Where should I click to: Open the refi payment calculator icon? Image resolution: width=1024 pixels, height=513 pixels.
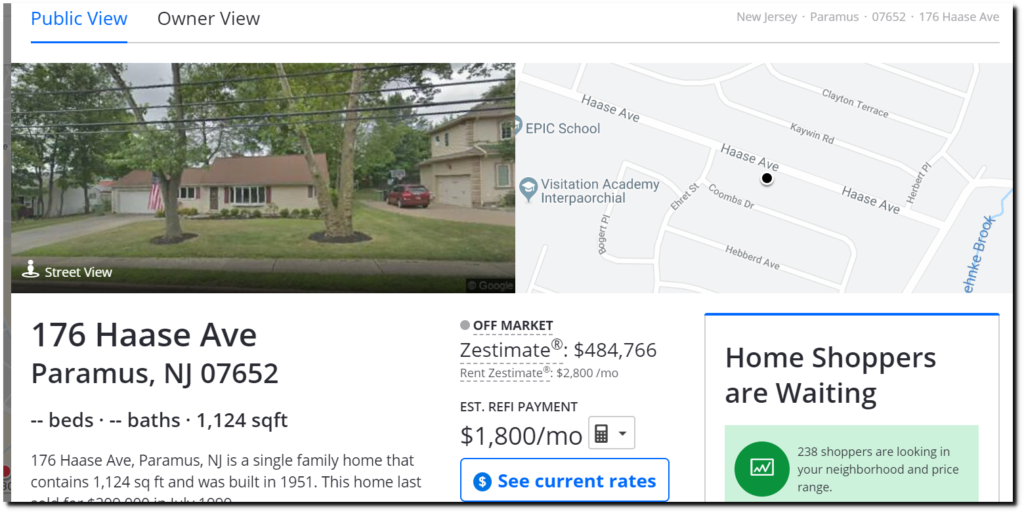pyautogui.click(x=601, y=434)
